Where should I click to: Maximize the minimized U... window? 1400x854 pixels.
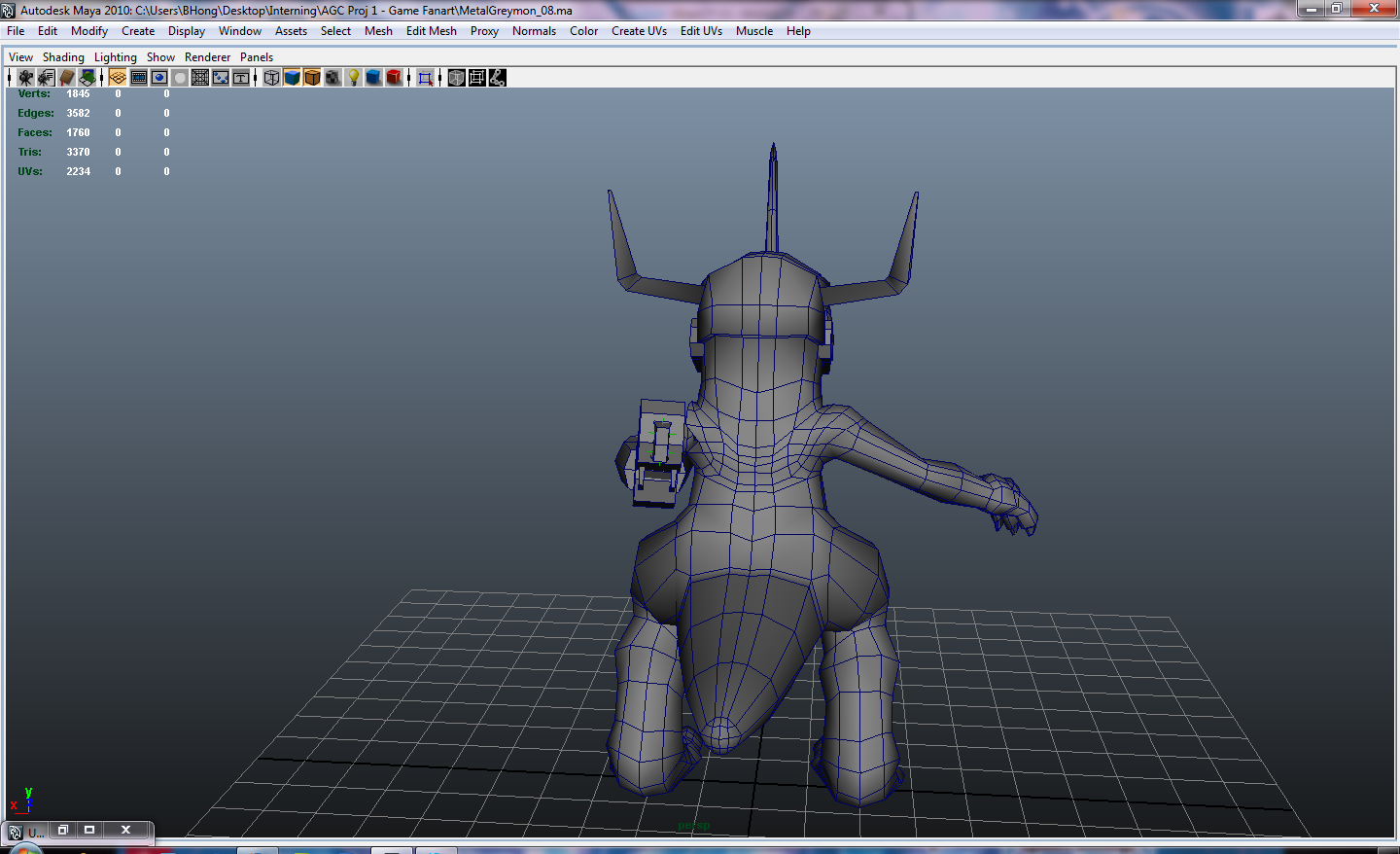pos(89,830)
